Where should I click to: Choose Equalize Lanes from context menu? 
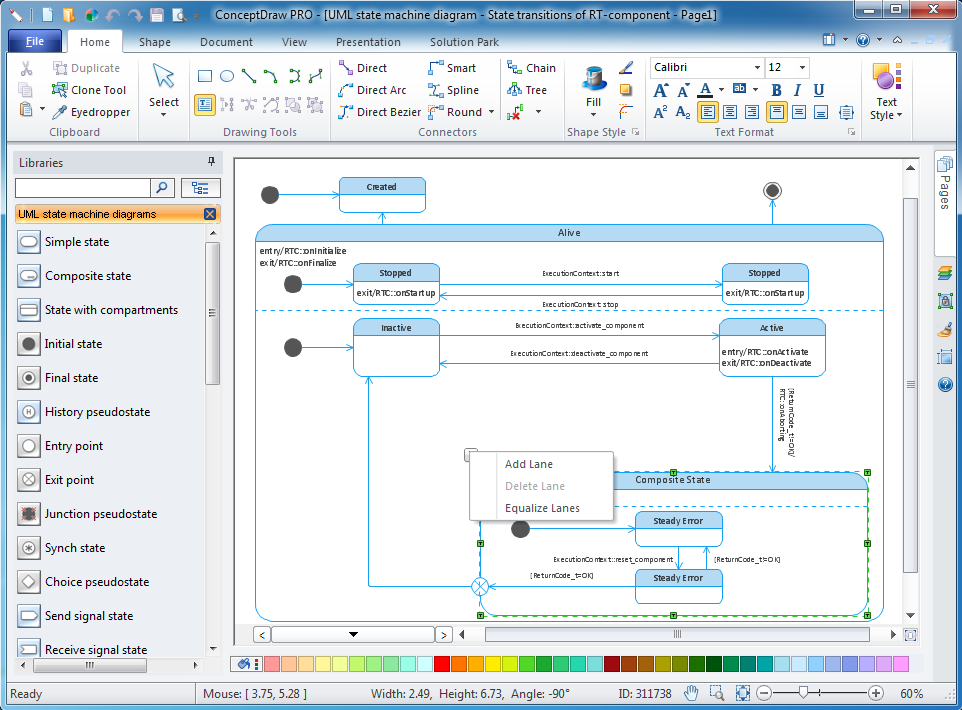(542, 509)
